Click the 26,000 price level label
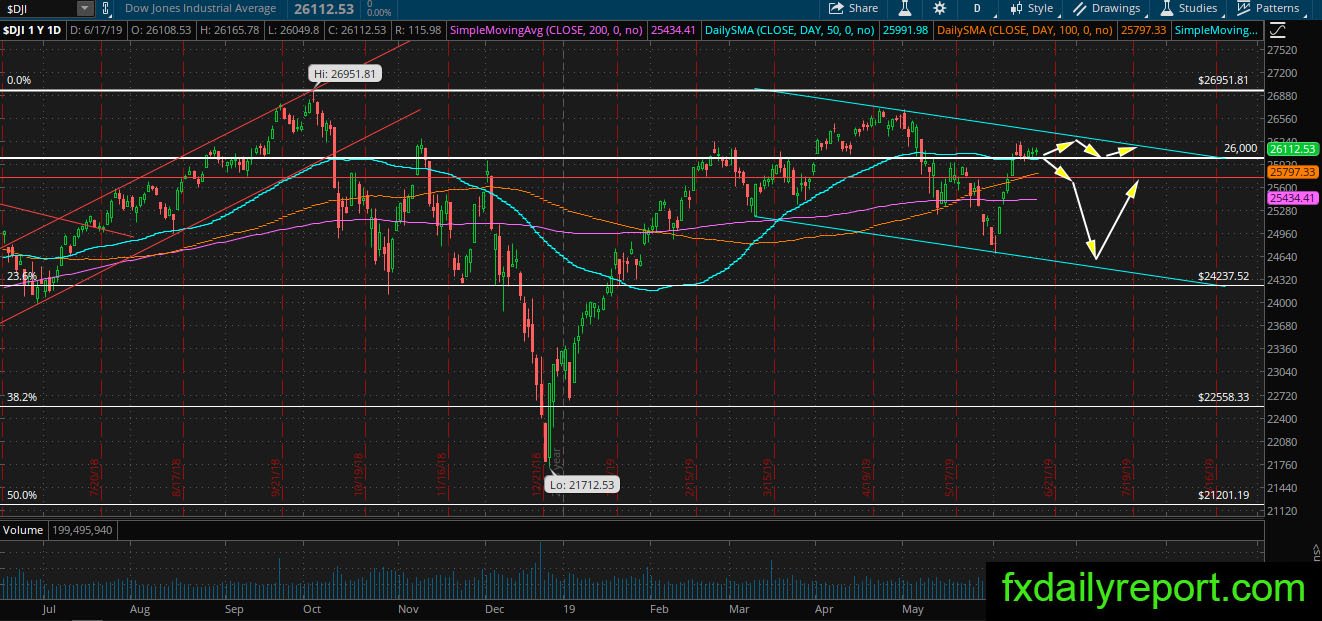Screen dimensions: 1322x621 coord(1240,148)
